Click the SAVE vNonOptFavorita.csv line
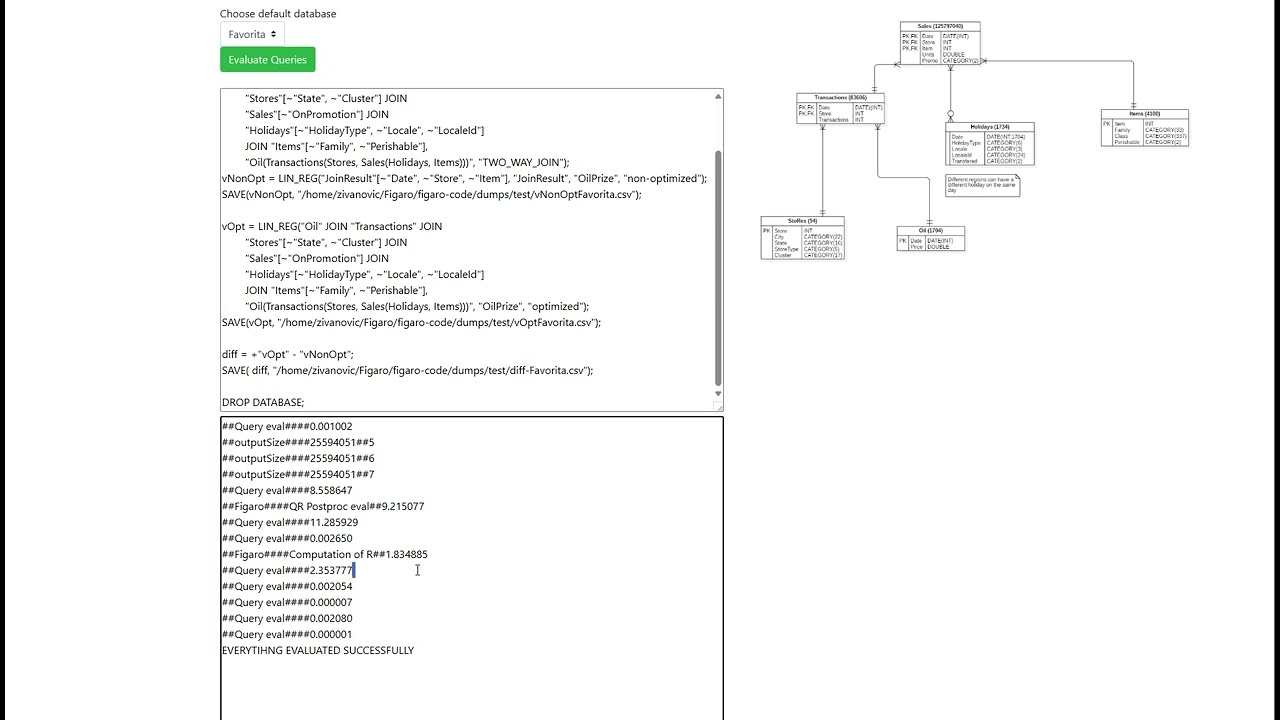1280x720 pixels. [x=432, y=194]
